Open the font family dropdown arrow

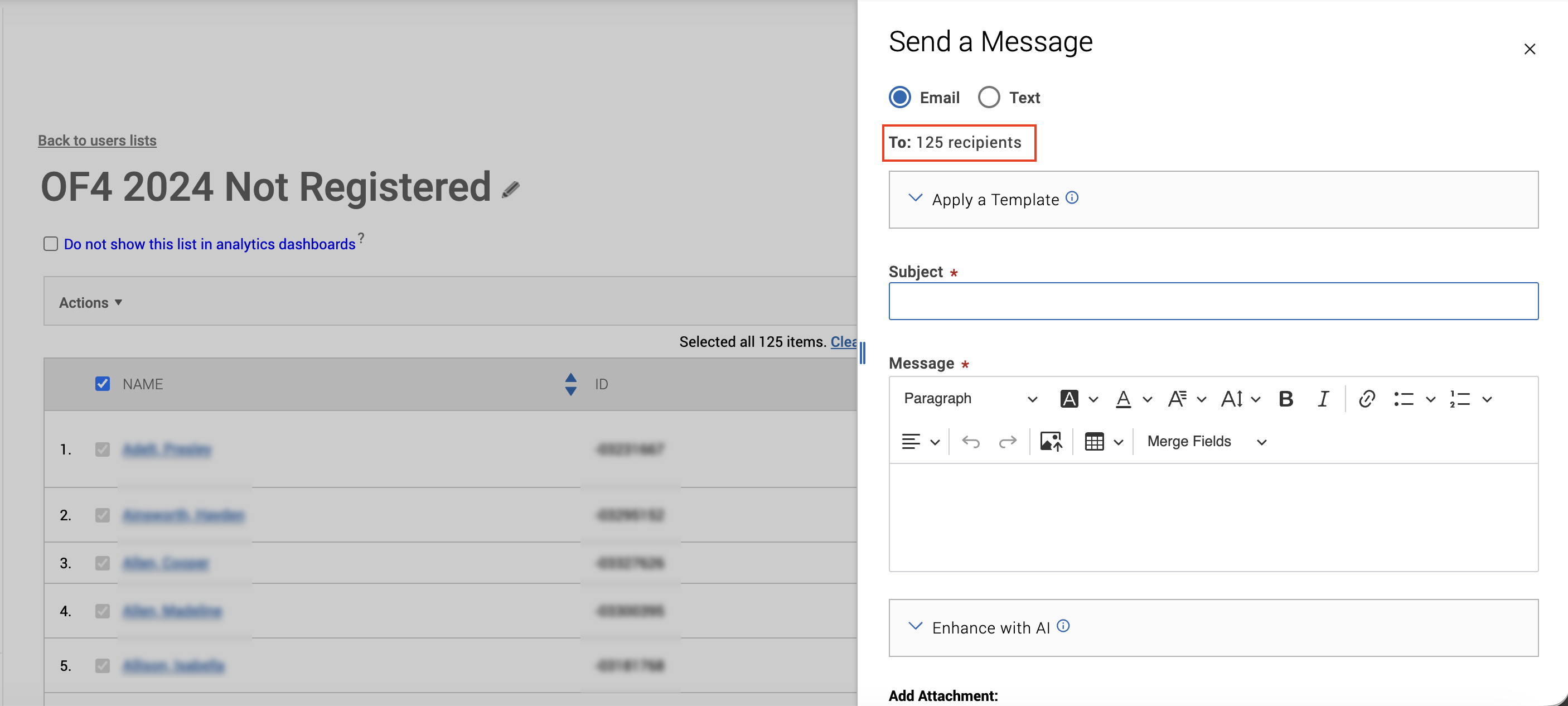point(1201,400)
